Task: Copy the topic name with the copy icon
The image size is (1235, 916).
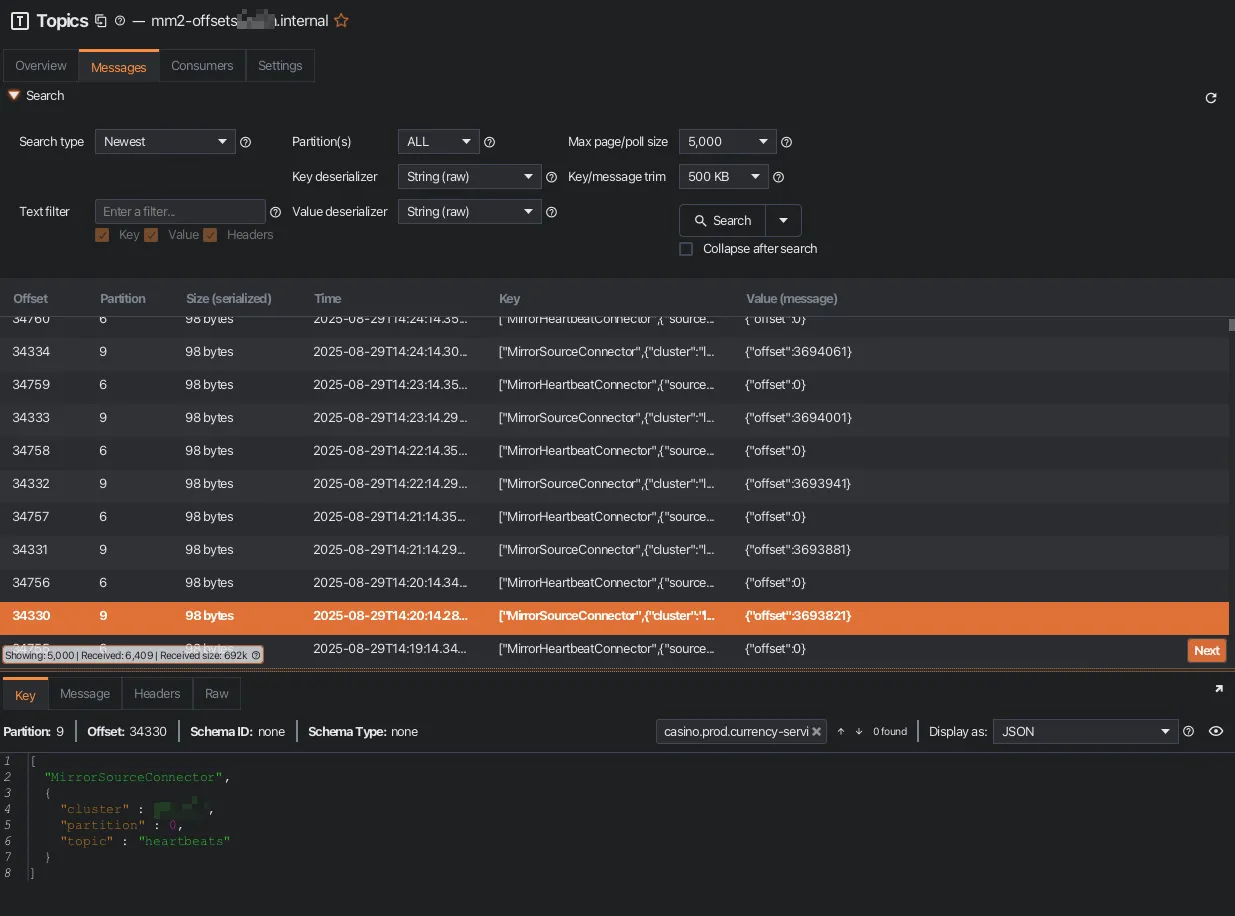Action: (100, 20)
